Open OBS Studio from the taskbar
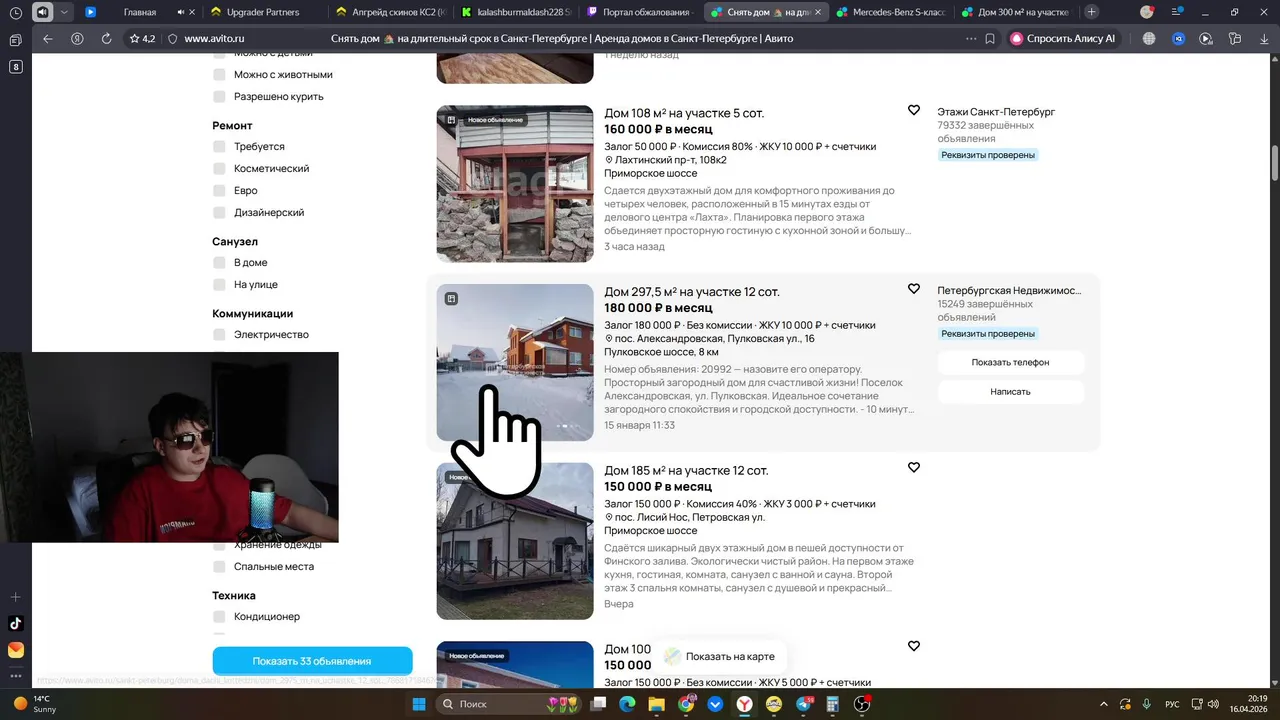The width and height of the screenshot is (1280, 720). [x=863, y=704]
